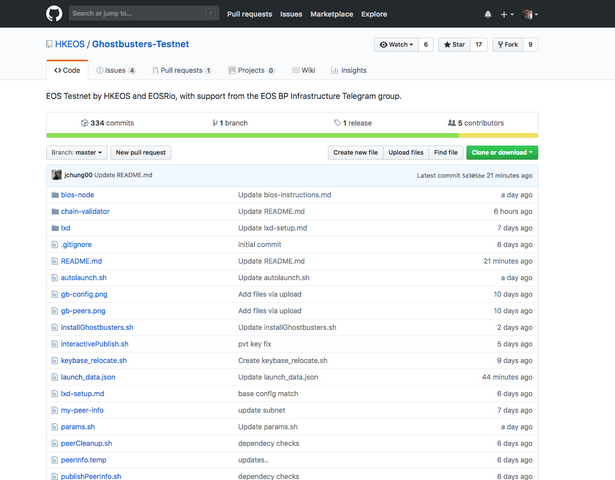This screenshot has height=480, width=615.
Task: Open the launch_data.json file link
Action: [88, 377]
